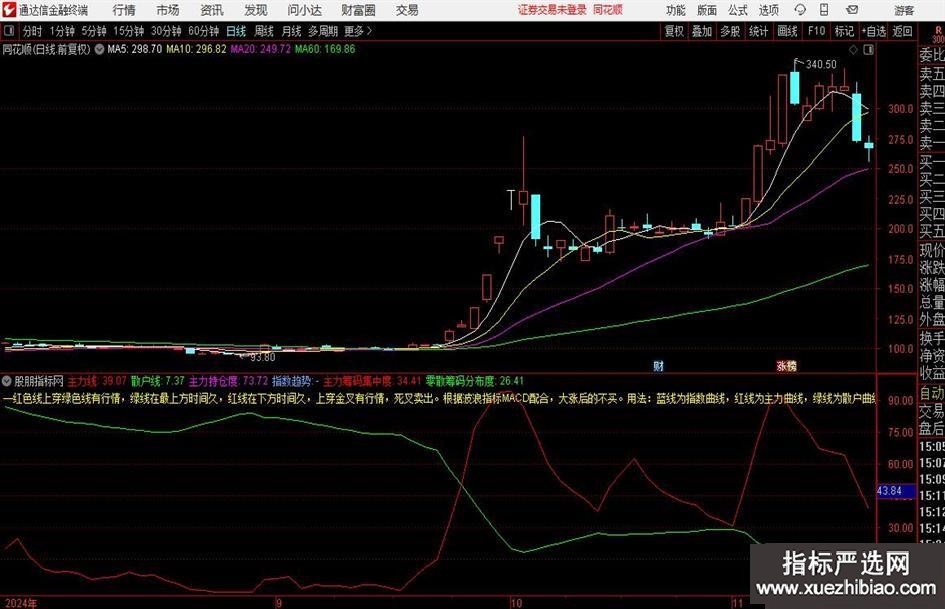Screen dimensions: 945x609
Task: Click the 散户线: 7.37 value
Action: click(157, 381)
